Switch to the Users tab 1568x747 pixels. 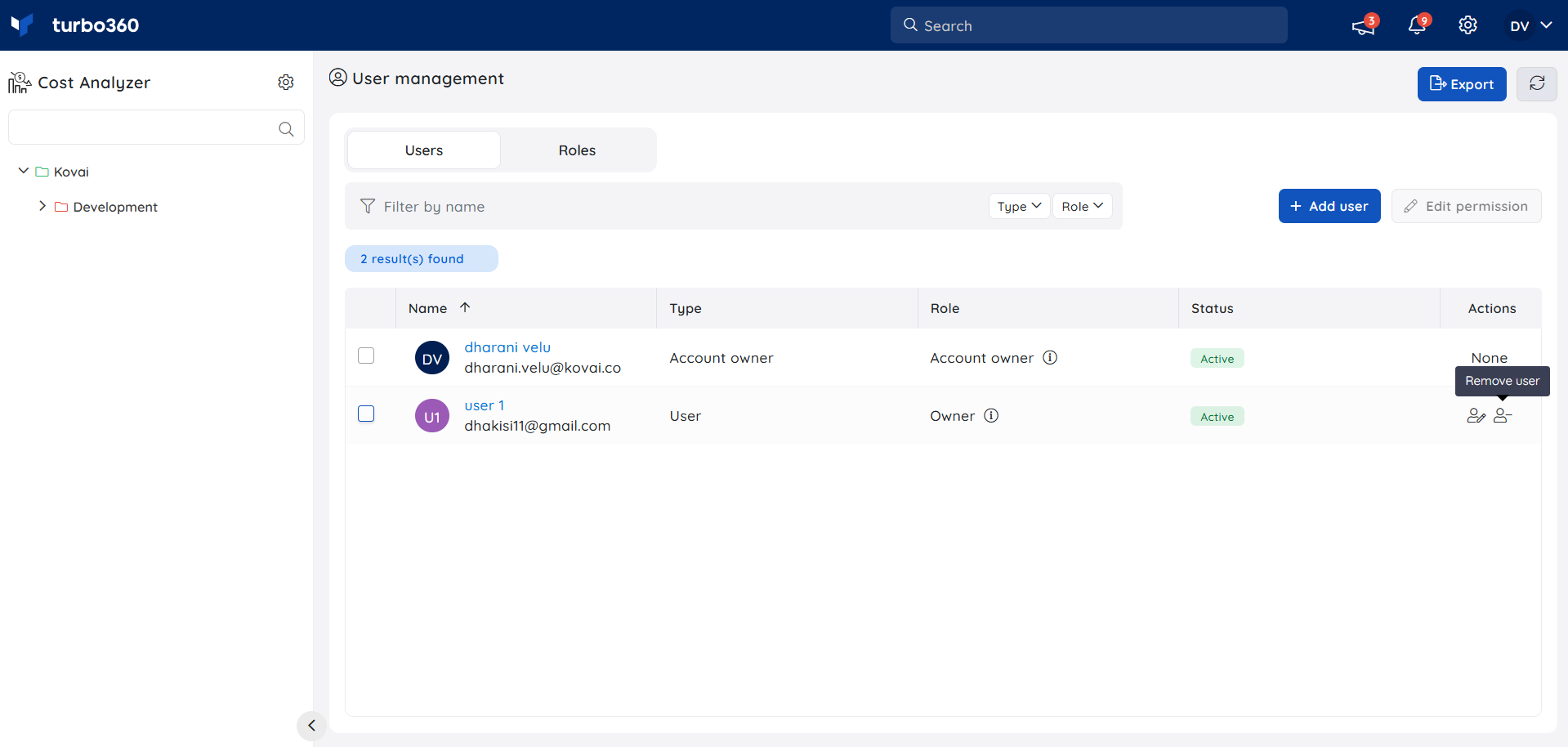click(x=424, y=150)
